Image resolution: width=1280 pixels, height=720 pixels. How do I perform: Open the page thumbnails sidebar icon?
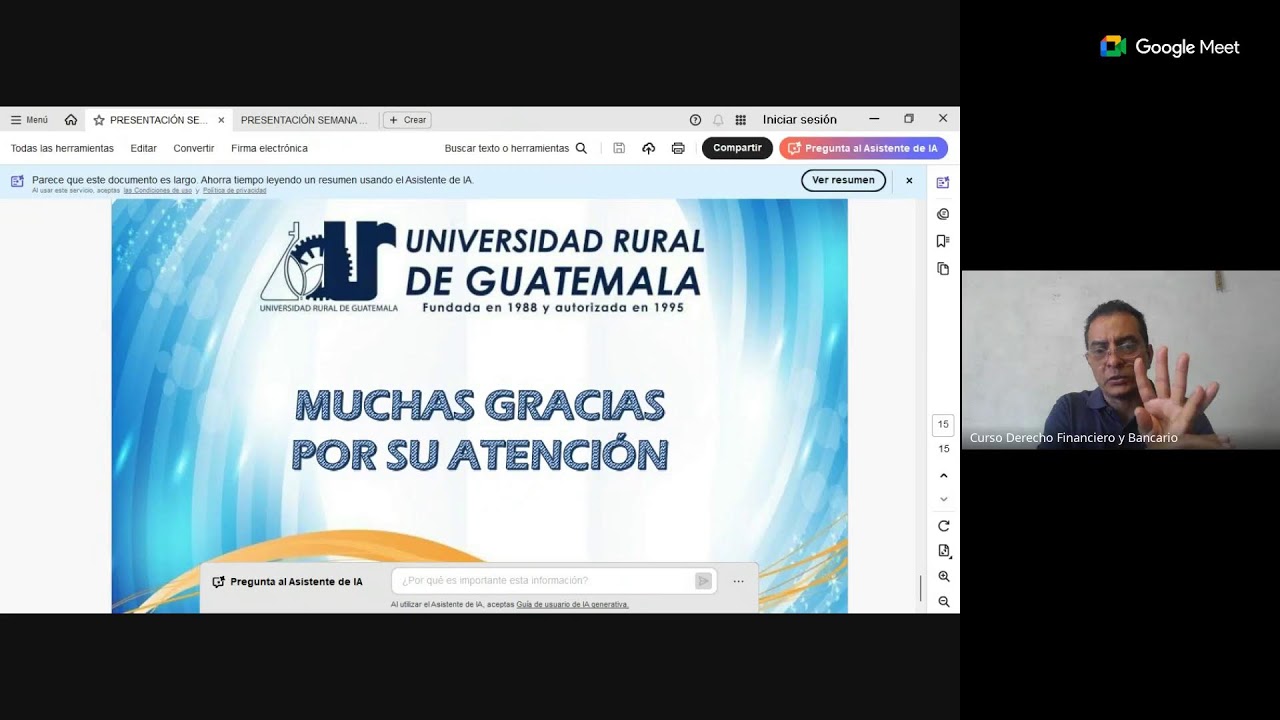point(943,269)
